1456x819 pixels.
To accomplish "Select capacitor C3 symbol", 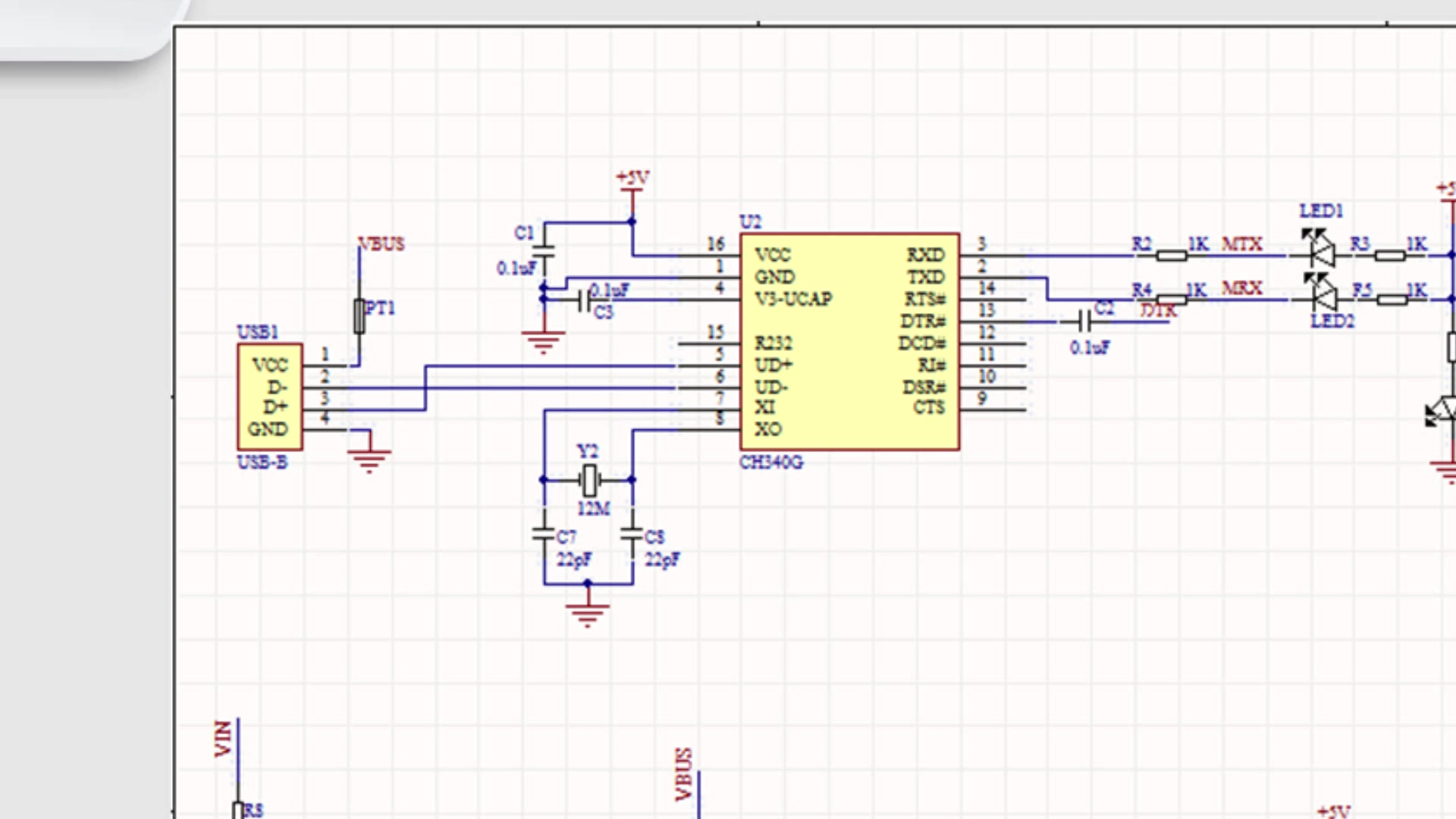I will [582, 300].
